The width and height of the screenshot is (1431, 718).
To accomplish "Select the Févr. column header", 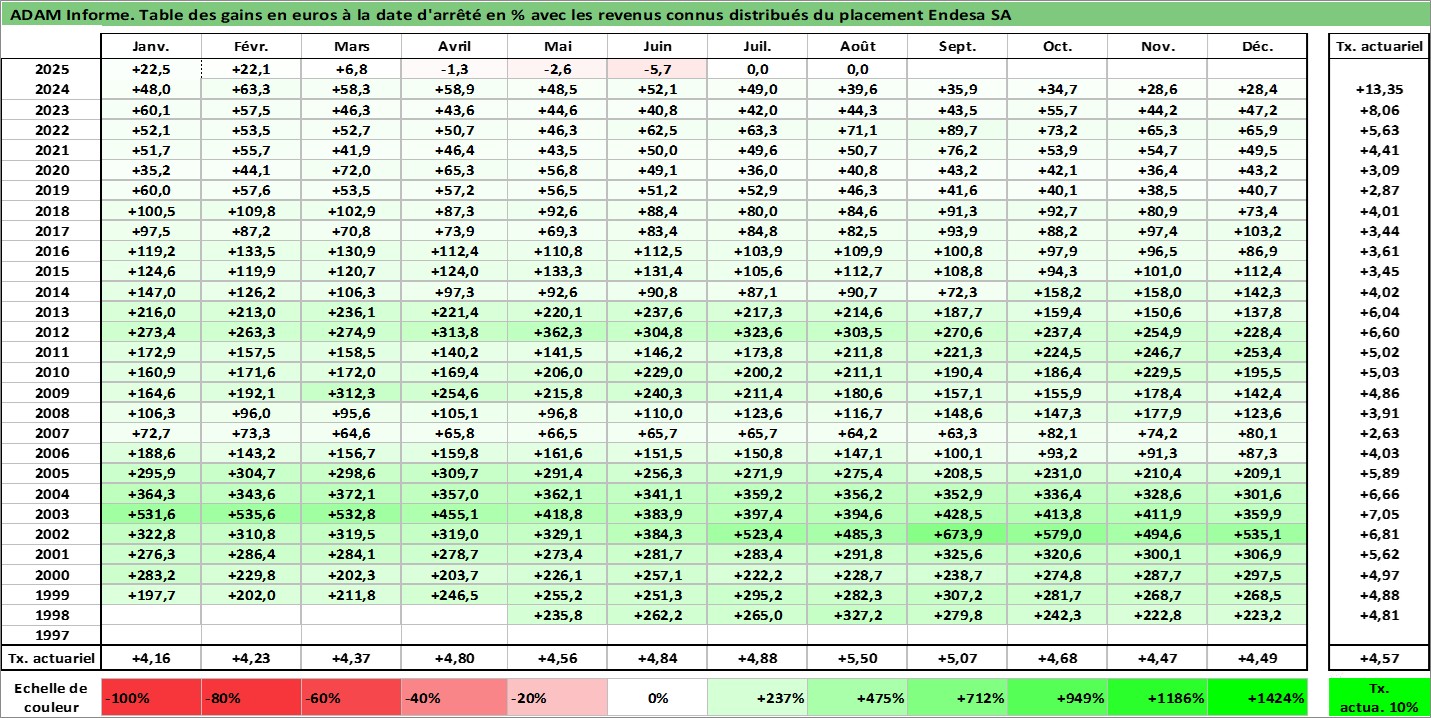I will coord(251,47).
